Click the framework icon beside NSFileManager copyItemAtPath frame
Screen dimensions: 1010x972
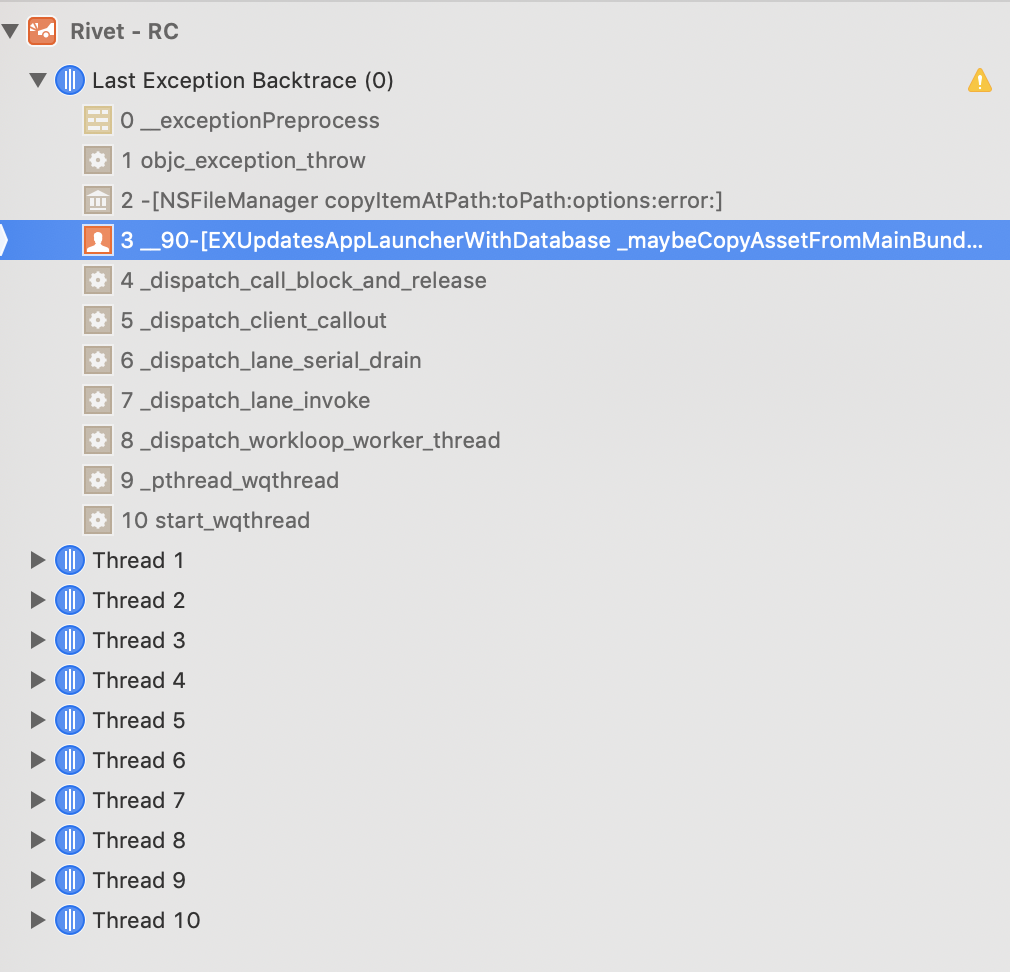tap(97, 200)
